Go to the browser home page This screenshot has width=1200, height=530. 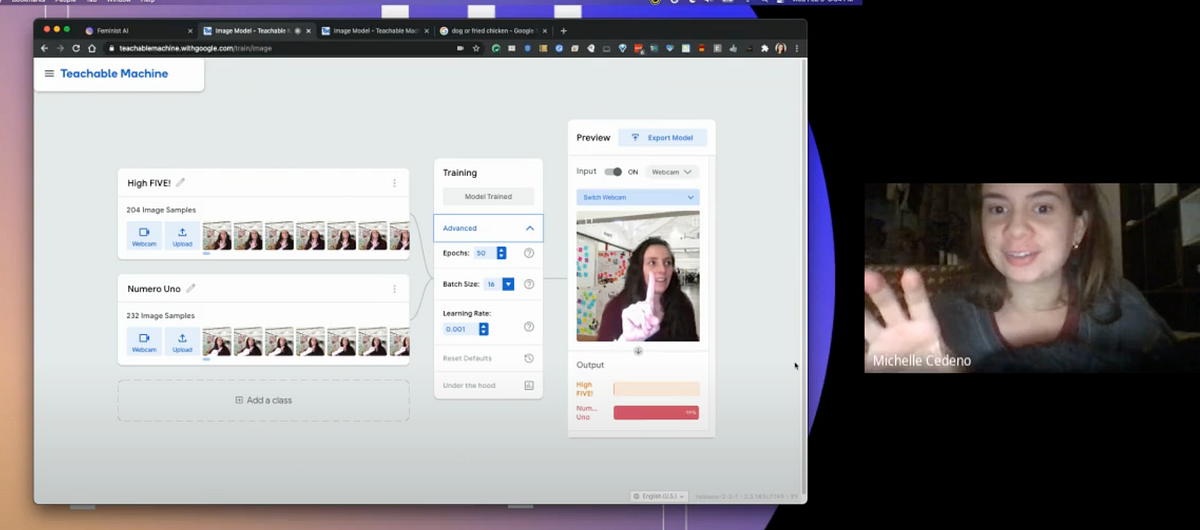click(92, 48)
